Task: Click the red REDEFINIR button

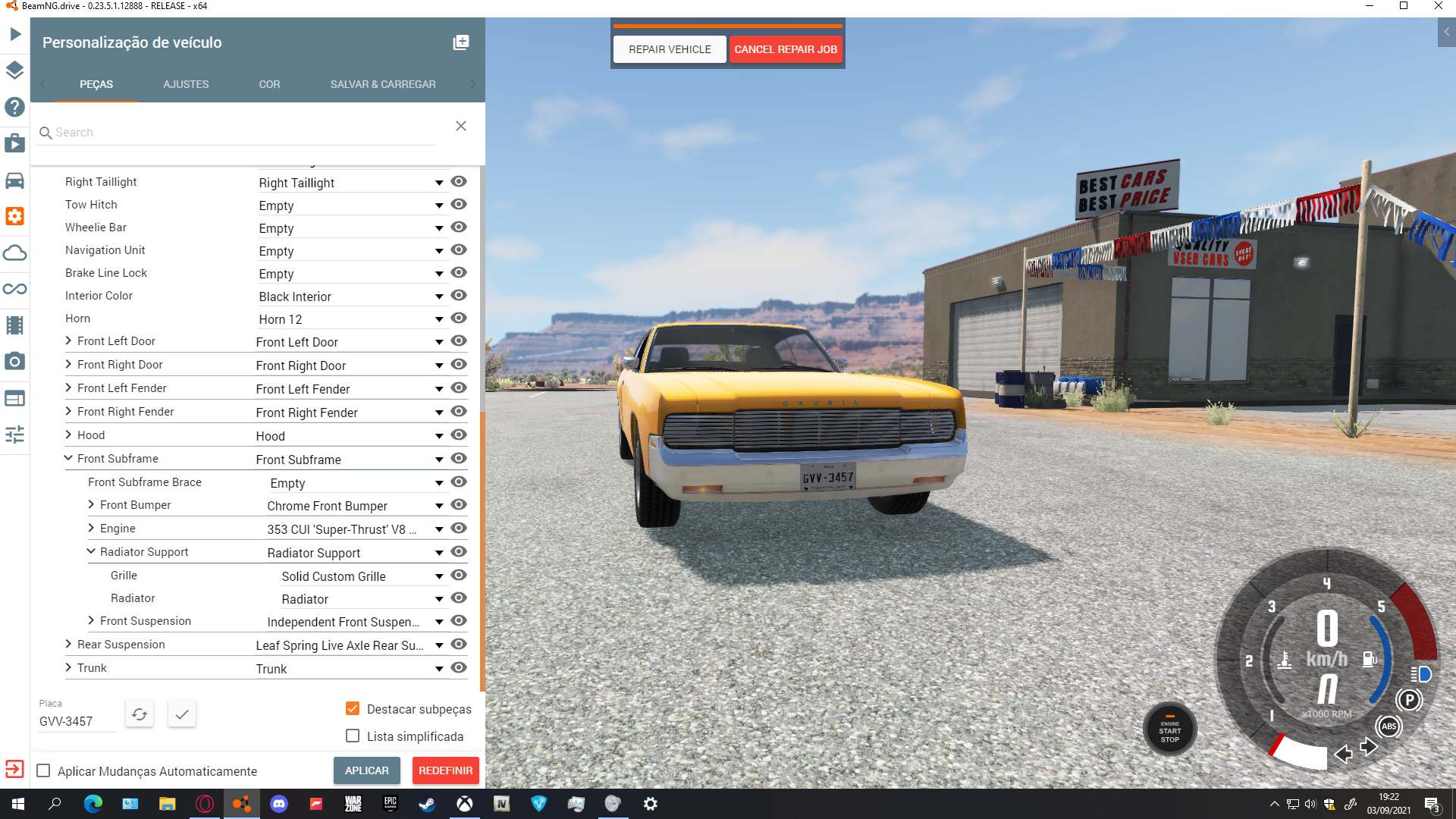Action: [x=445, y=770]
